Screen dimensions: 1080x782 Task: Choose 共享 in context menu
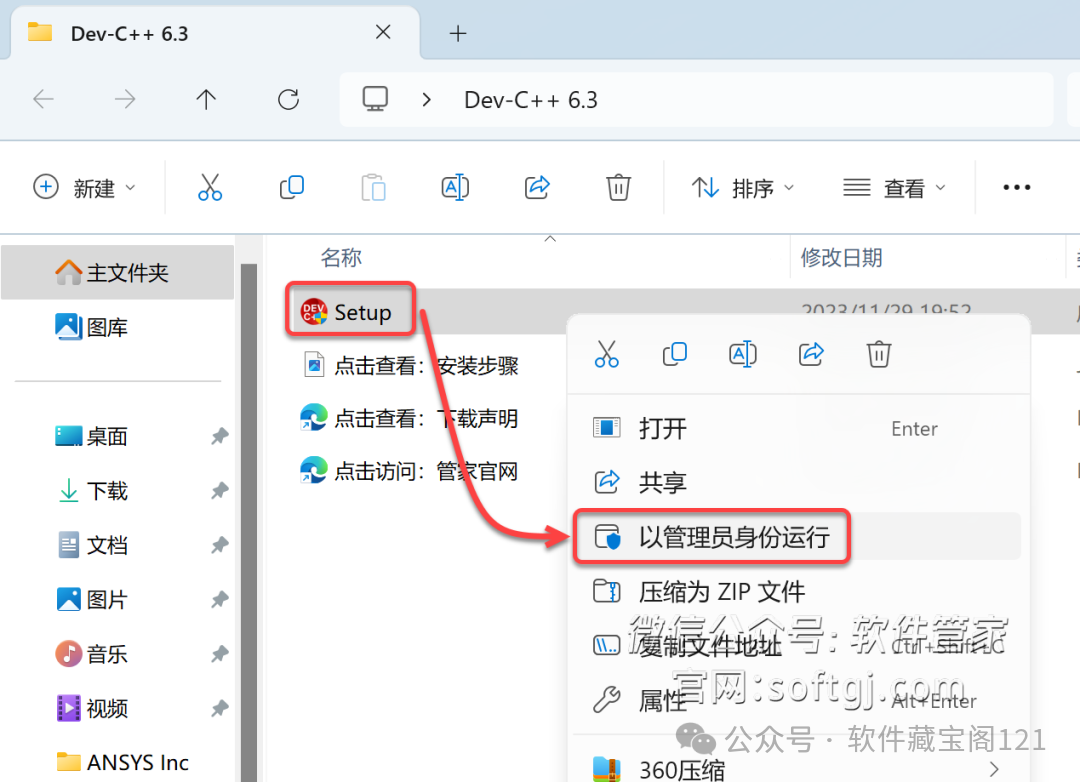[x=797, y=482]
